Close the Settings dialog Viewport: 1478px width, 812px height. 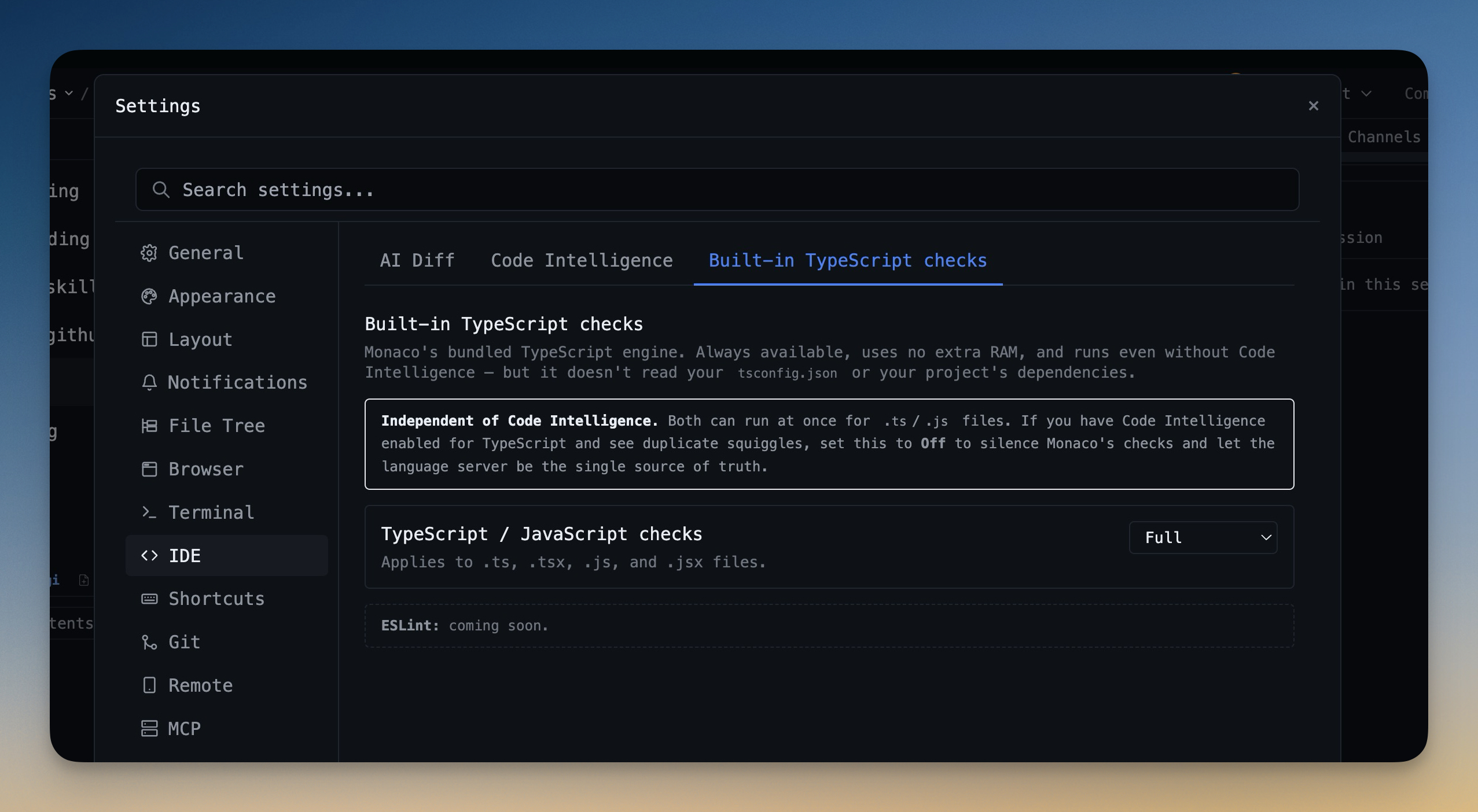[1313, 106]
